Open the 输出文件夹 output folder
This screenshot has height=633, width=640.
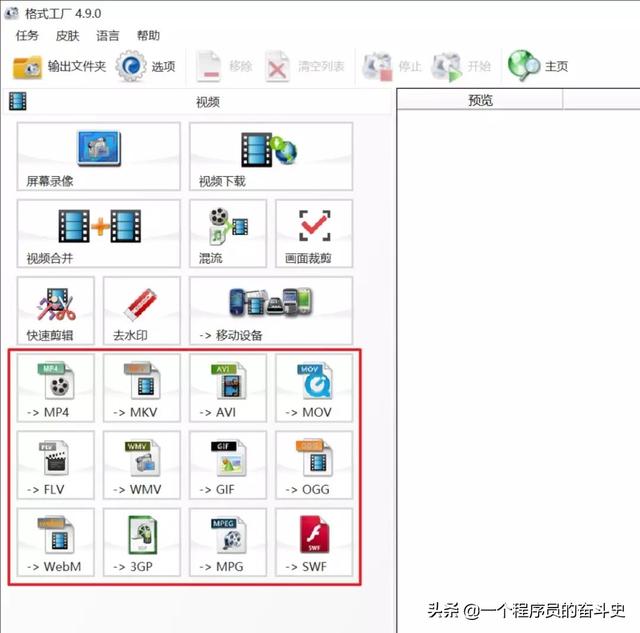click(x=60, y=66)
